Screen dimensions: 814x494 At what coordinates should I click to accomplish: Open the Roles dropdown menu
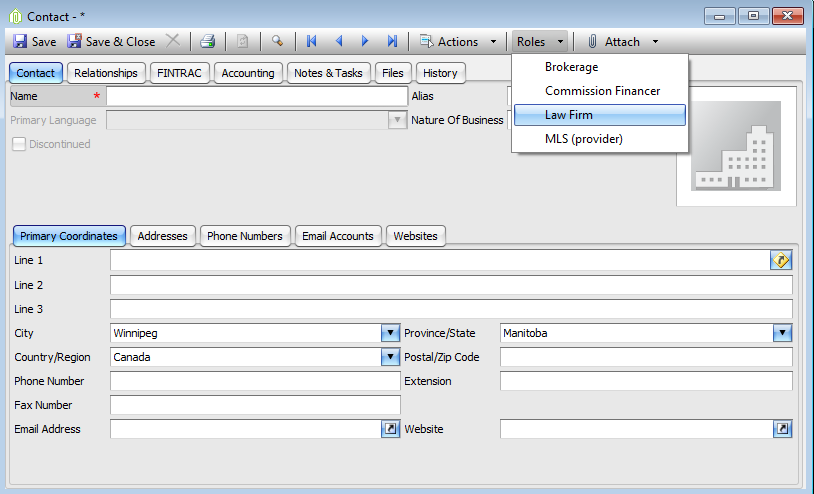click(x=540, y=42)
